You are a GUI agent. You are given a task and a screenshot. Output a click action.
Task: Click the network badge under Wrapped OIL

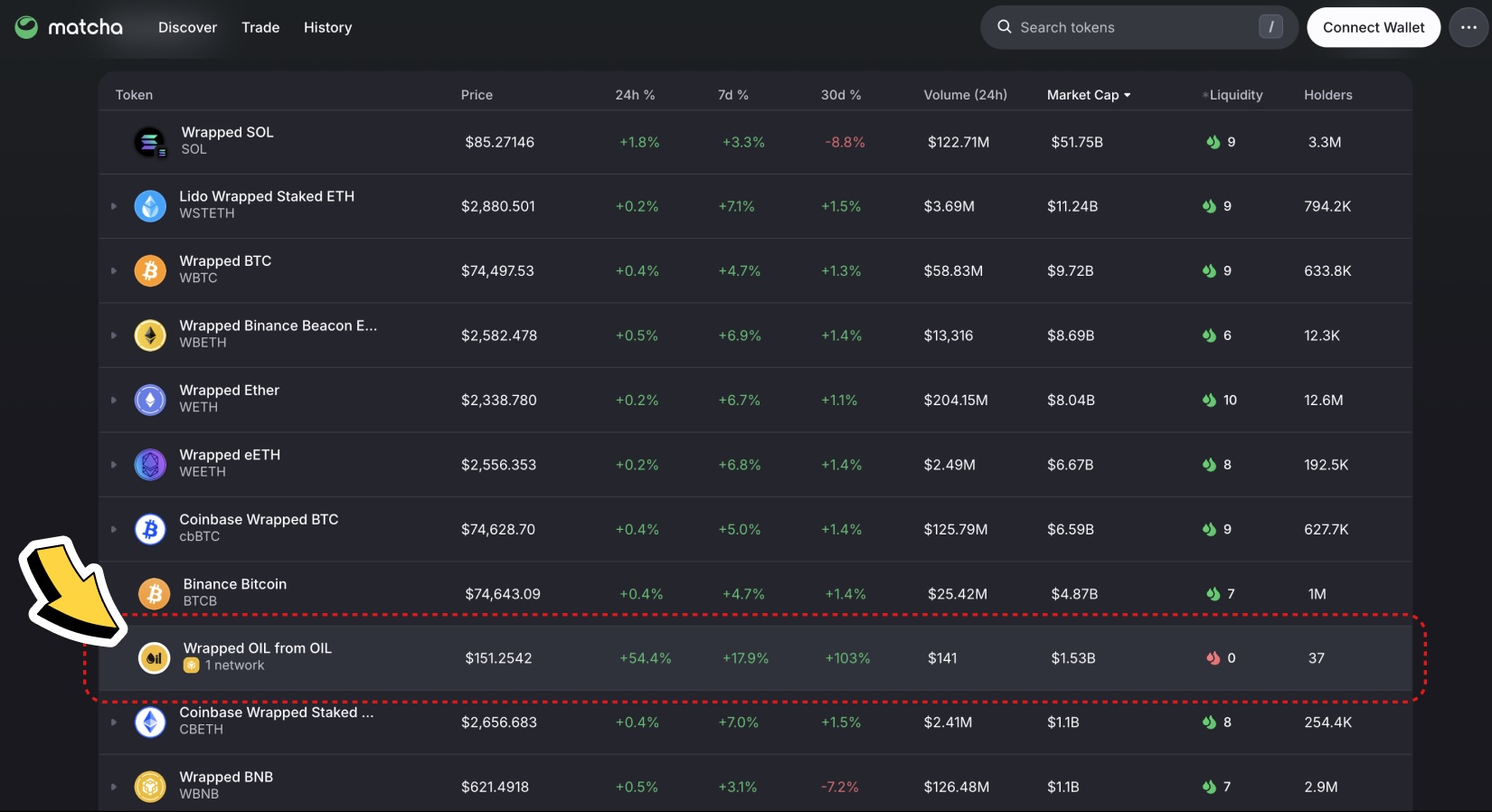191,666
